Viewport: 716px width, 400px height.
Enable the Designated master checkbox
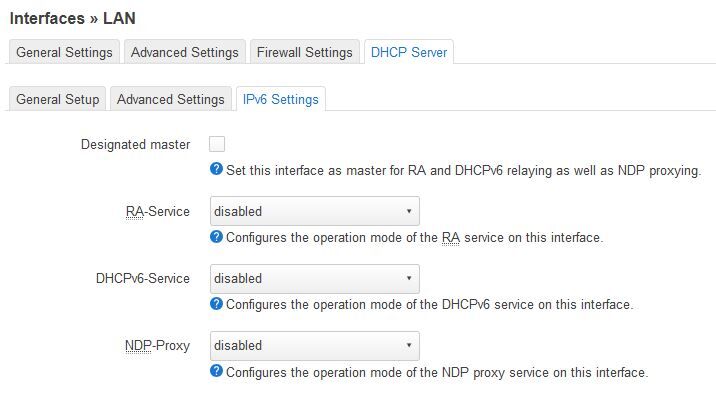pyautogui.click(x=217, y=144)
